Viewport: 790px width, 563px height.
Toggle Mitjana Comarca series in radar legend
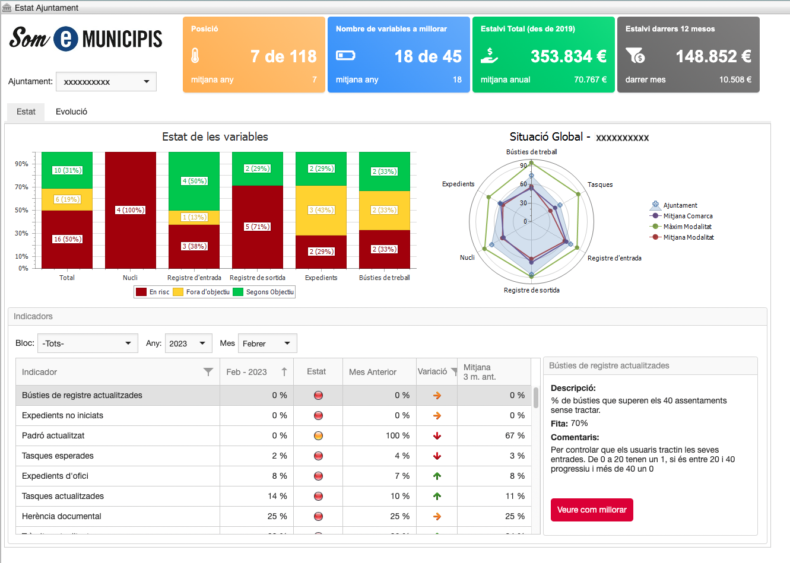click(x=681, y=216)
